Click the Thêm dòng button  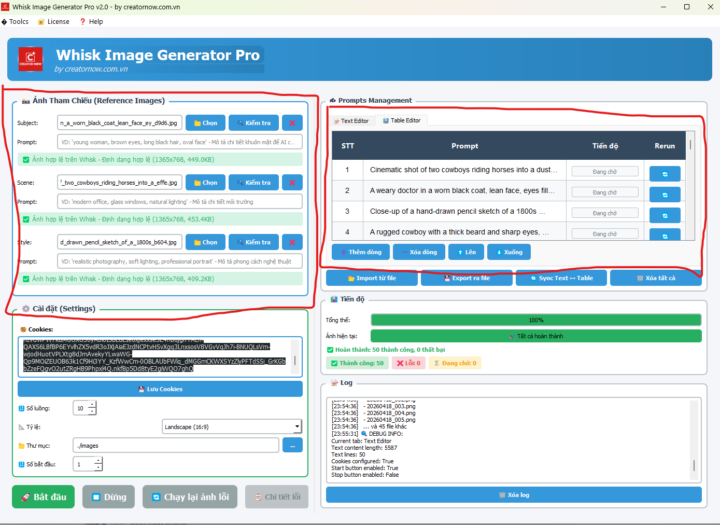click(x=360, y=252)
